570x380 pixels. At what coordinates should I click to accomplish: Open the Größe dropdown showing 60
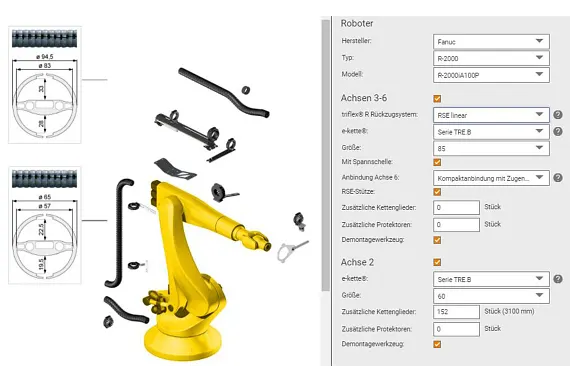(x=491, y=296)
